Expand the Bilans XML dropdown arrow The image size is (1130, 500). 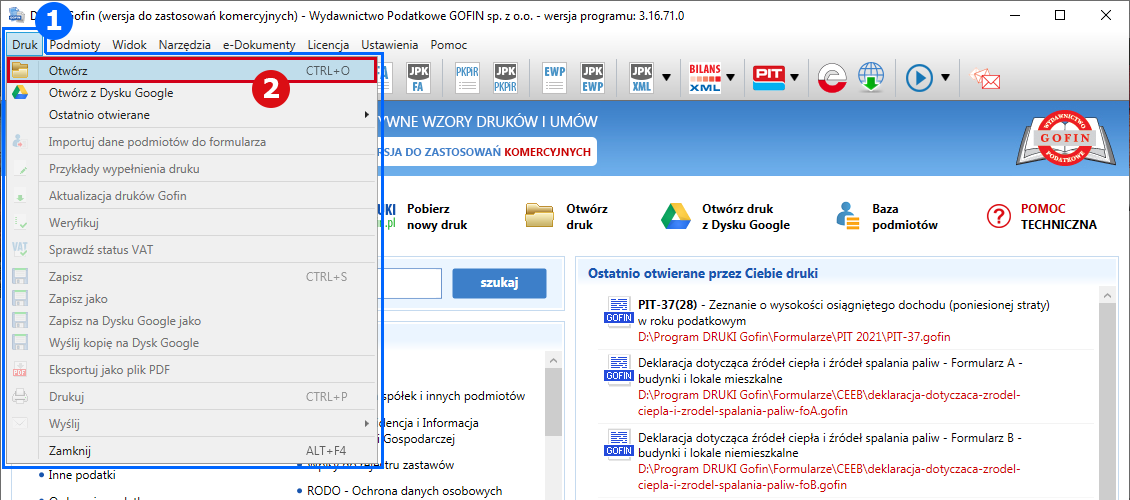pos(731,76)
